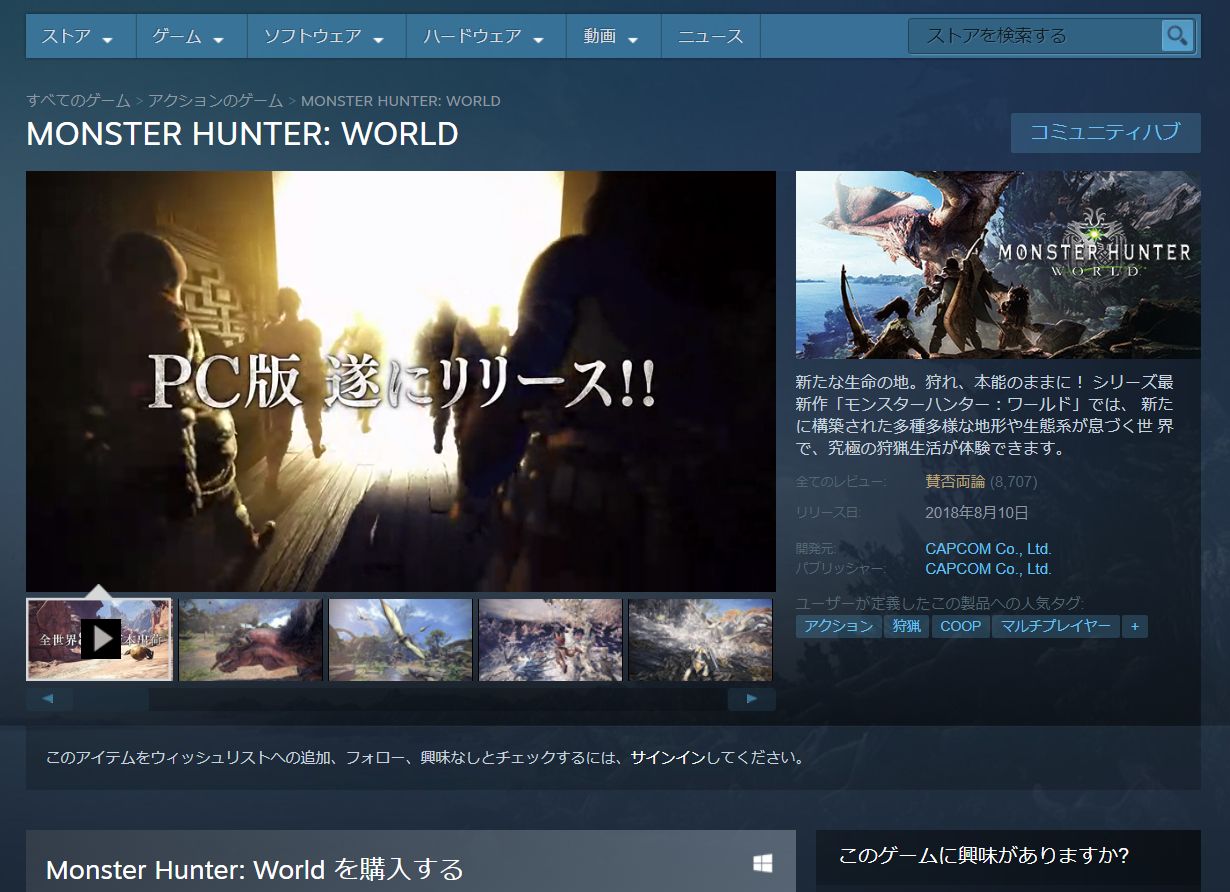Viewport: 1230px width, 892px height.
Task: Open the ソフトウェア dropdown menu
Action: [326, 37]
